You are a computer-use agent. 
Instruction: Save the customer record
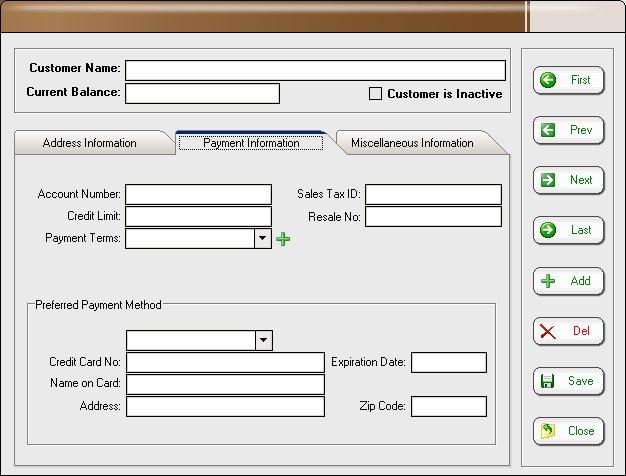pos(568,381)
